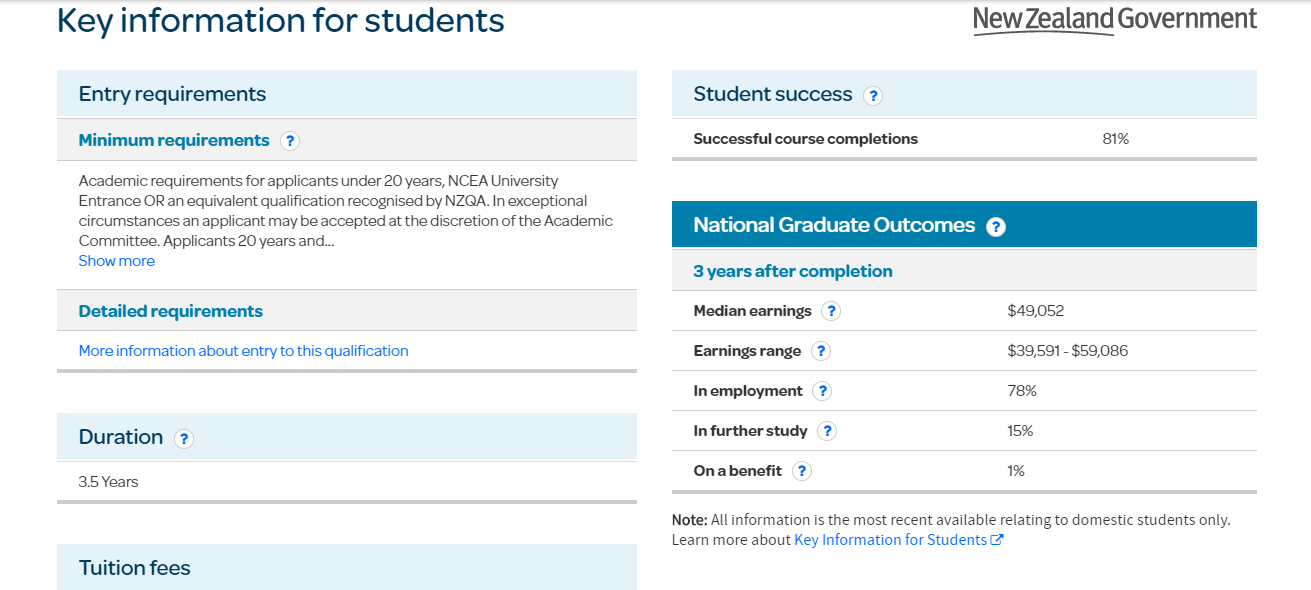Select the 1% on a benefit value
The image size is (1311, 590).
click(x=1016, y=471)
